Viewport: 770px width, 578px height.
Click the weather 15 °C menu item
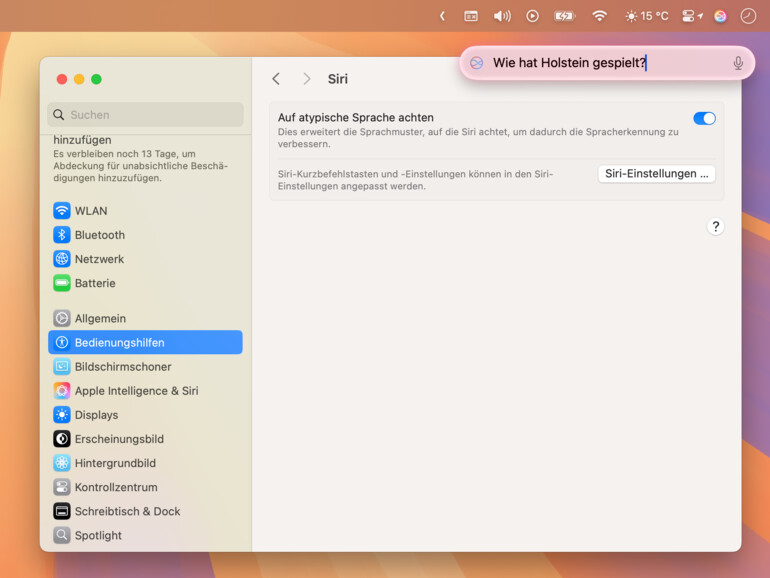point(646,16)
